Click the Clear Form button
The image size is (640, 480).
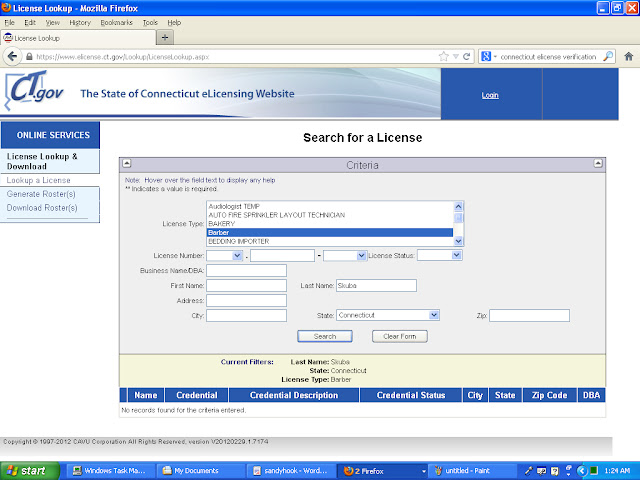coord(400,336)
